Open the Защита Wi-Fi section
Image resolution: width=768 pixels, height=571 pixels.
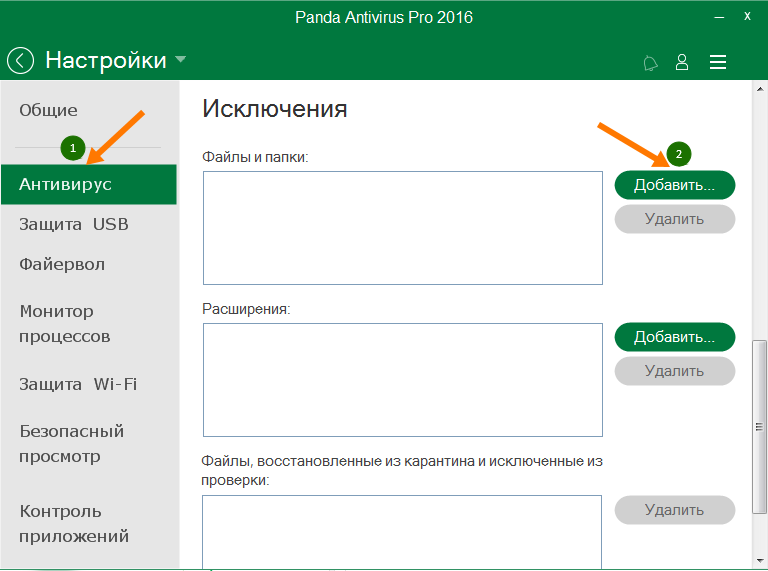click(78, 384)
